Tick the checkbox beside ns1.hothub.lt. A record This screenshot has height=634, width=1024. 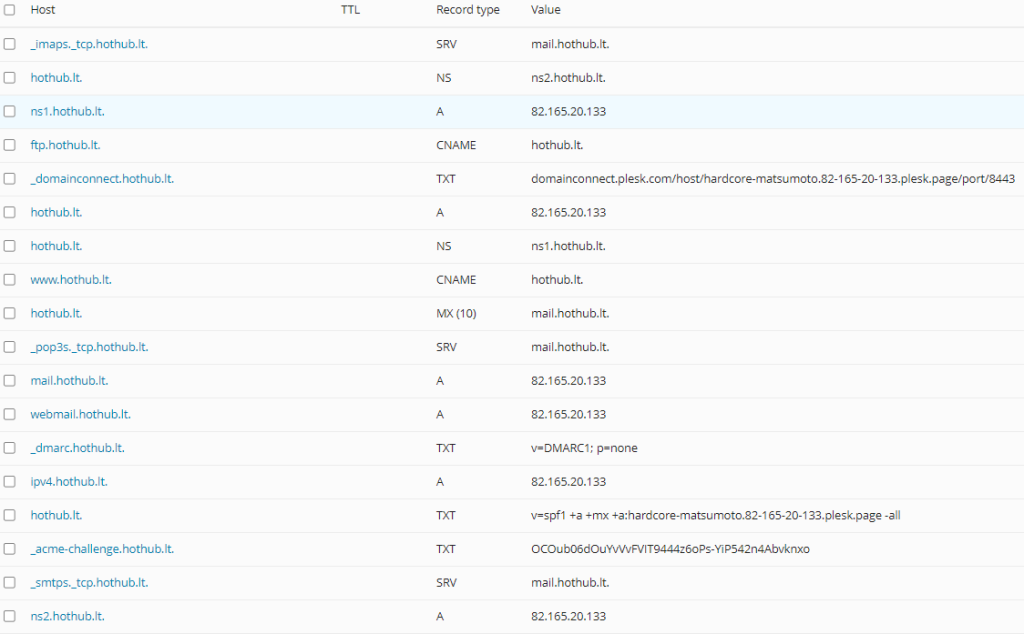[9, 111]
